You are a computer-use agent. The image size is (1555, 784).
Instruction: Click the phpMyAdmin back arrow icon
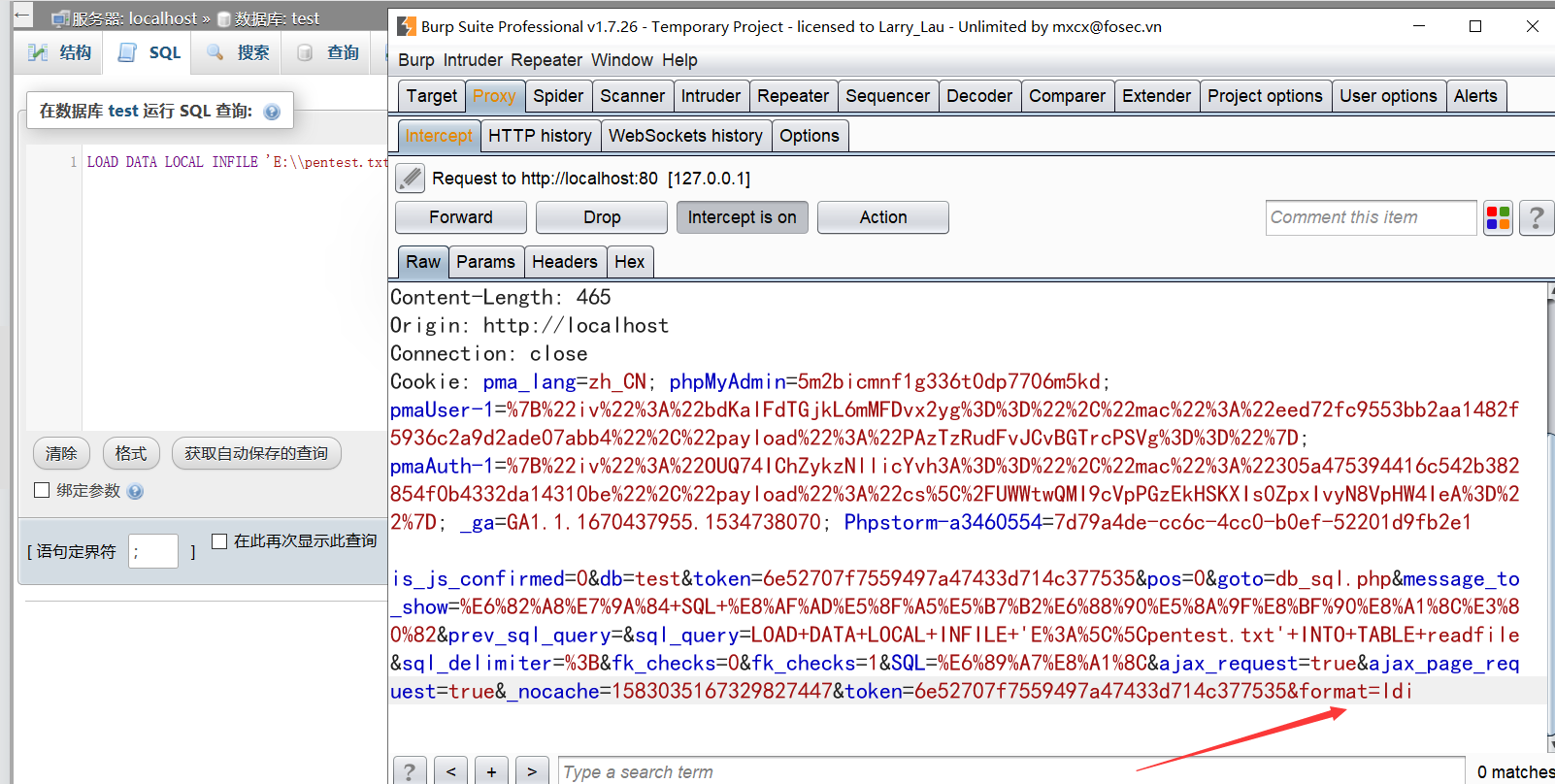pyautogui.click(x=22, y=16)
